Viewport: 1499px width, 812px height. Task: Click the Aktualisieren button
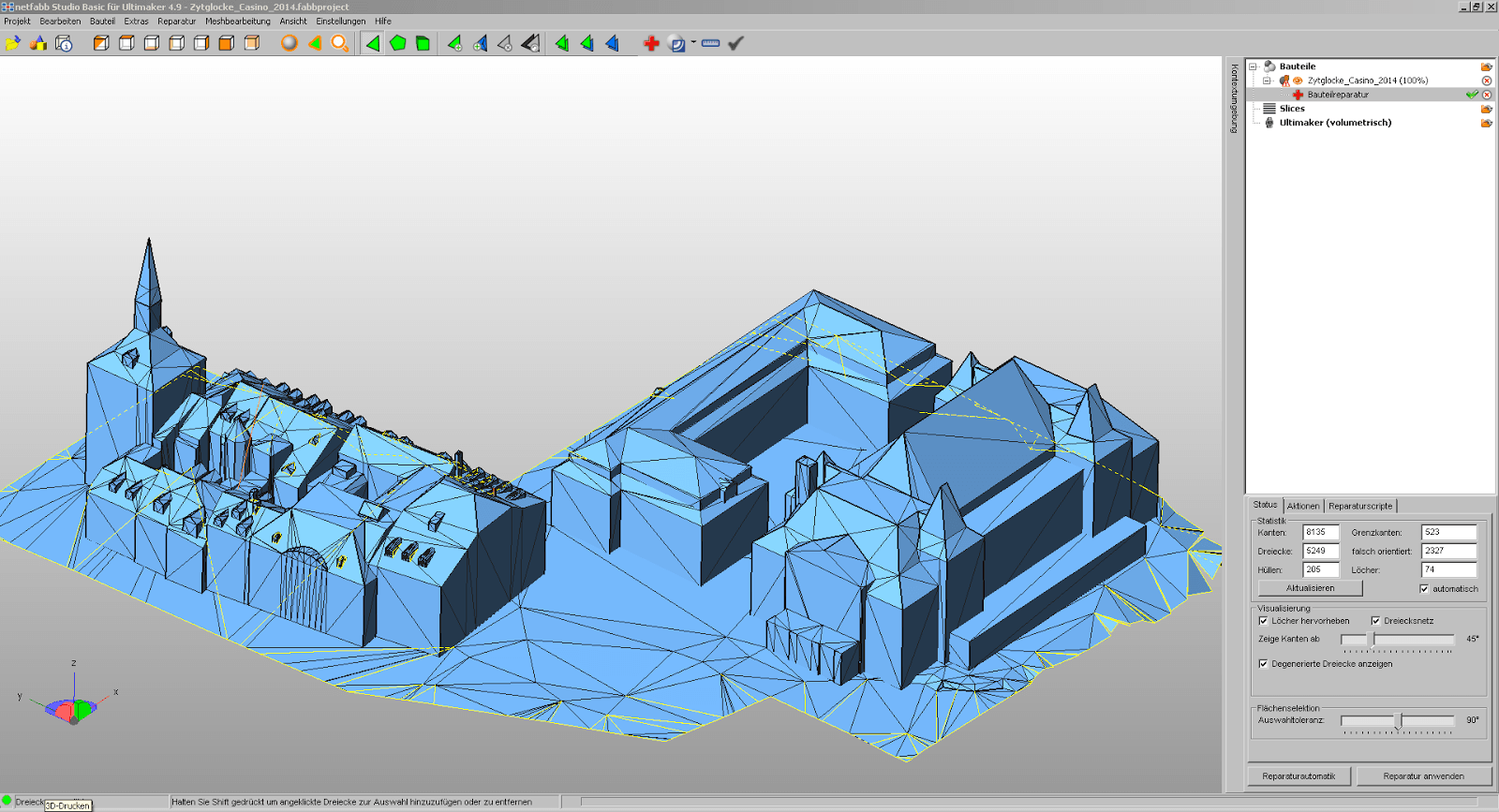click(x=1310, y=588)
